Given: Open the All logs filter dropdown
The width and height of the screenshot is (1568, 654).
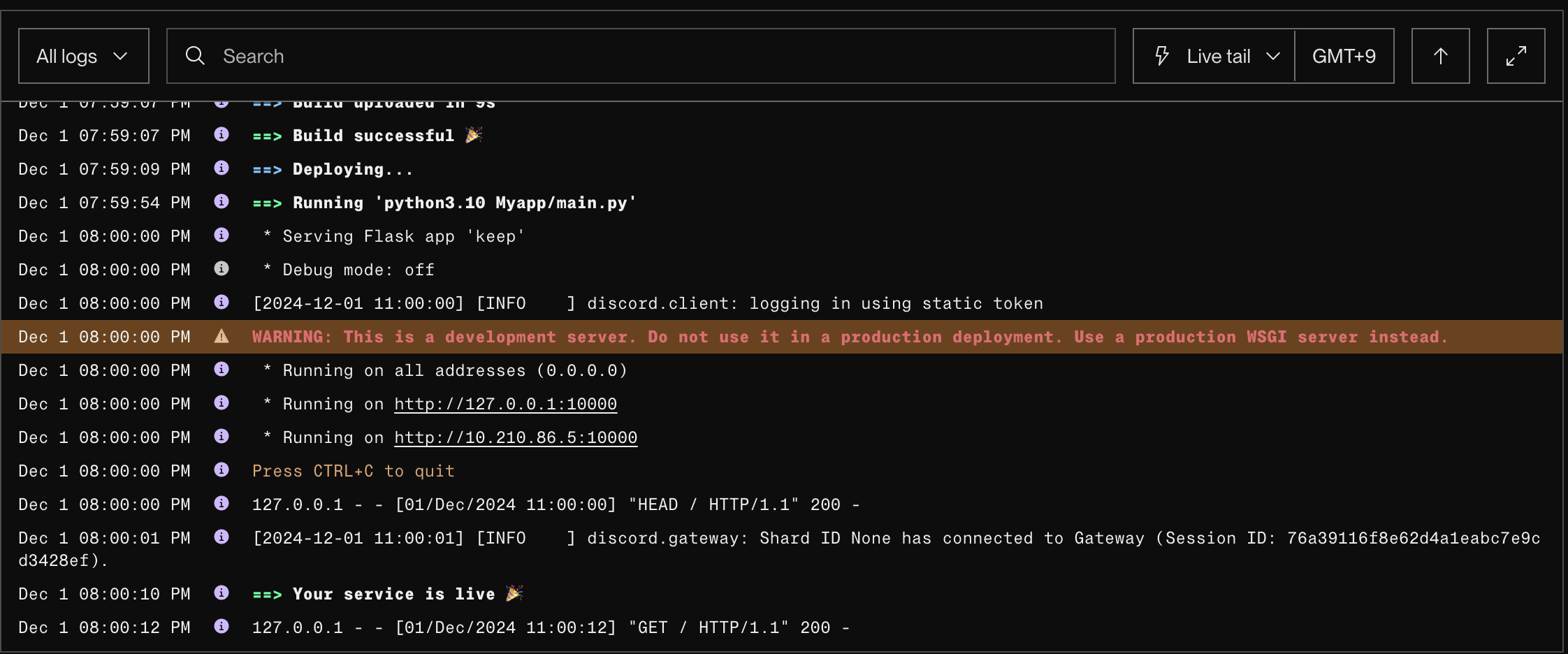Looking at the screenshot, I should point(84,56).
